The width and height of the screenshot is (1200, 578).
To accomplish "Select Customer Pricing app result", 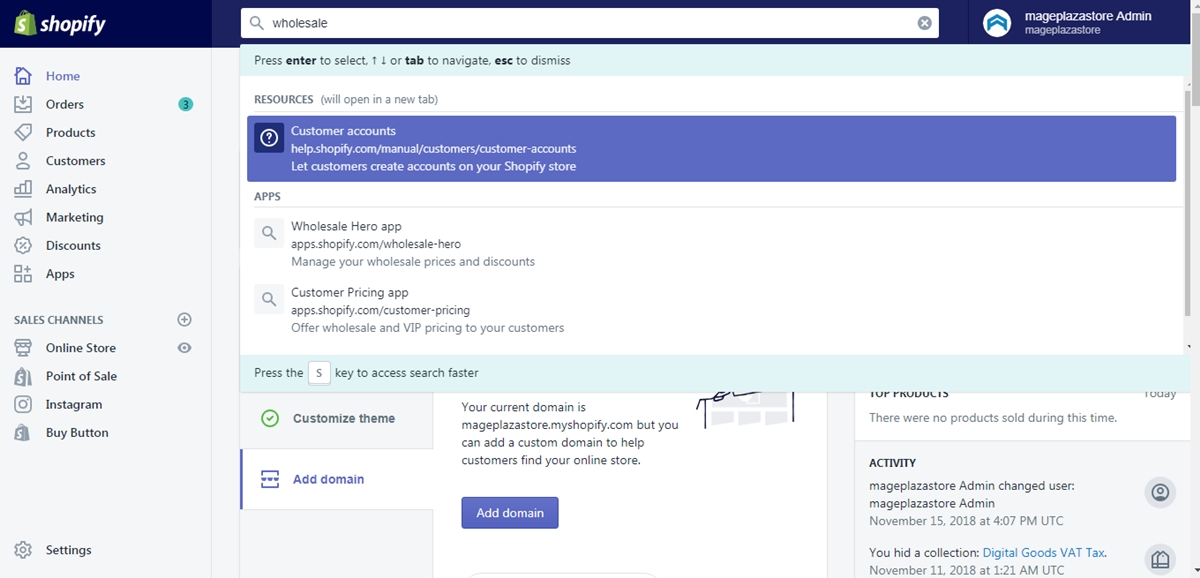I will (711, 310).
